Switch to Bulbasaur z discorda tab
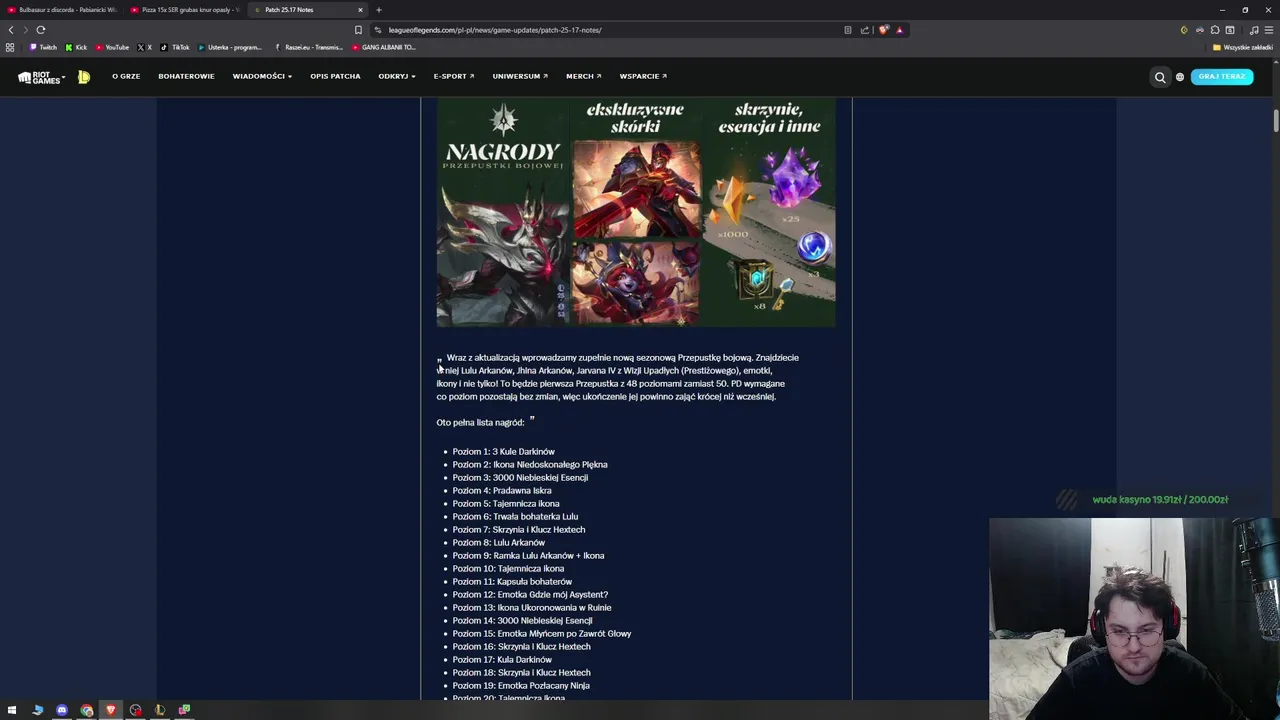Screen dimensions: 1280x720 62,10
